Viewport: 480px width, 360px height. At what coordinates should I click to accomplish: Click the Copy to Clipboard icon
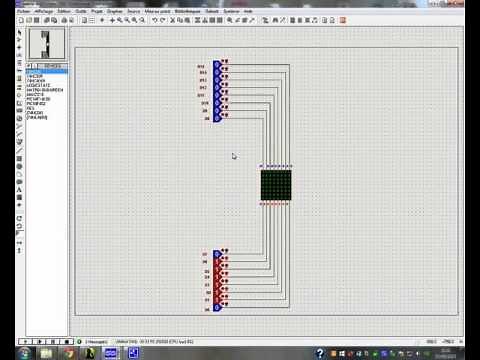pos(180,20)
